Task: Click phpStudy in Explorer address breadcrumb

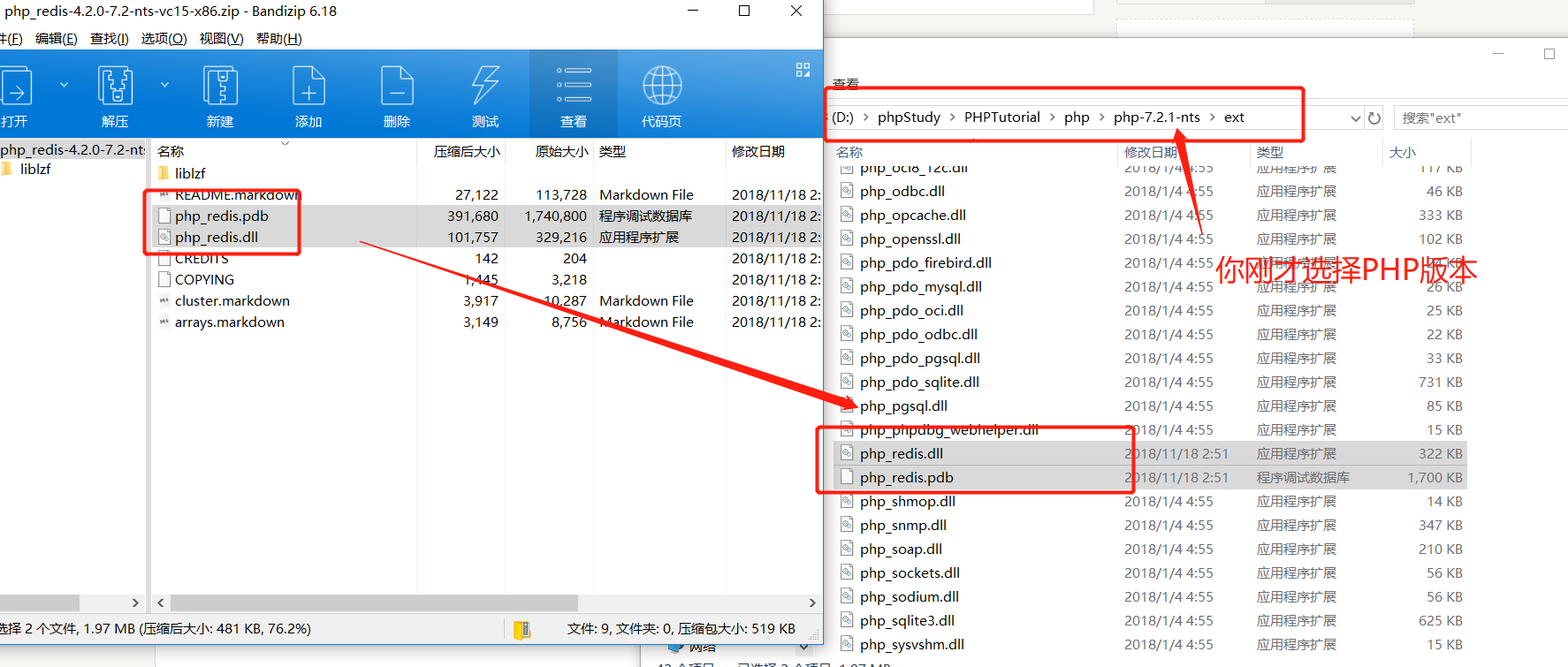Action: pos(909,117)
